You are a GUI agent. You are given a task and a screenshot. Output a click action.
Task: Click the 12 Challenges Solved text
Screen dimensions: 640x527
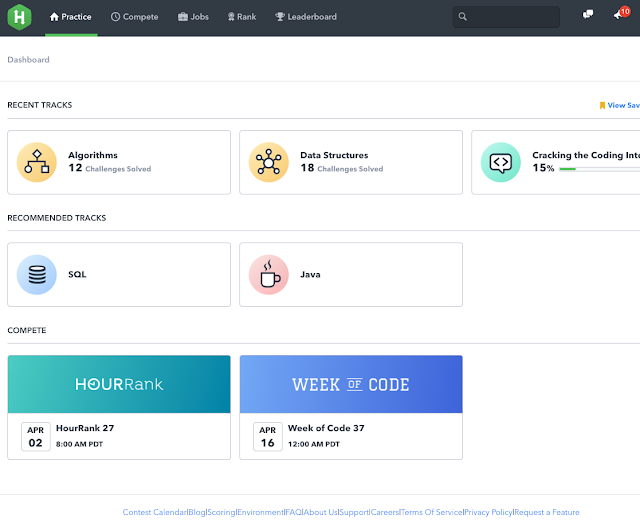(x=110, y=168)
